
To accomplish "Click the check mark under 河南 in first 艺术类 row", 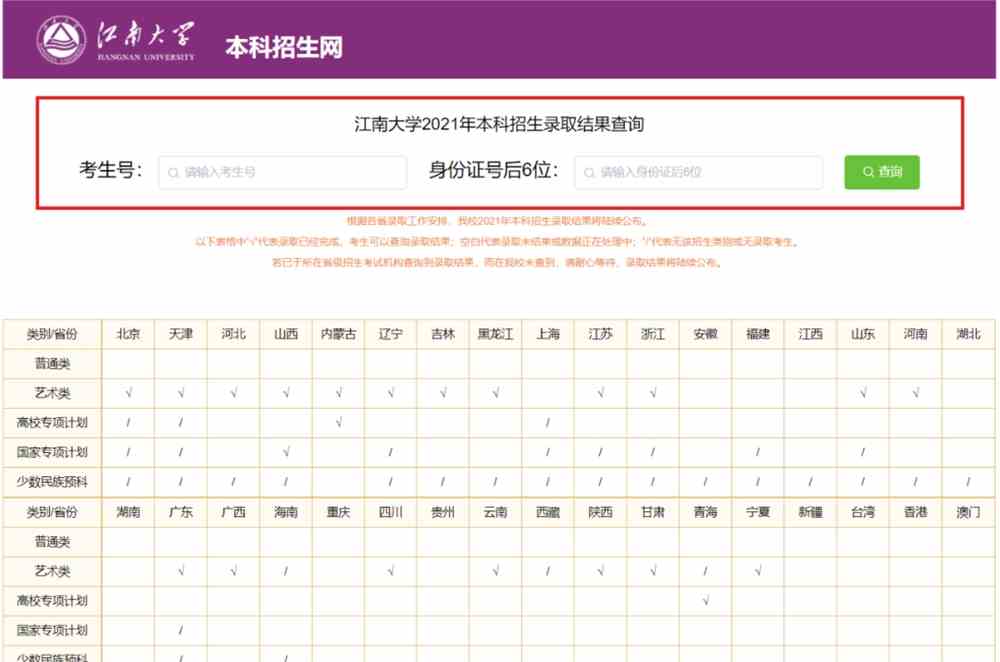I will point(916,393).
